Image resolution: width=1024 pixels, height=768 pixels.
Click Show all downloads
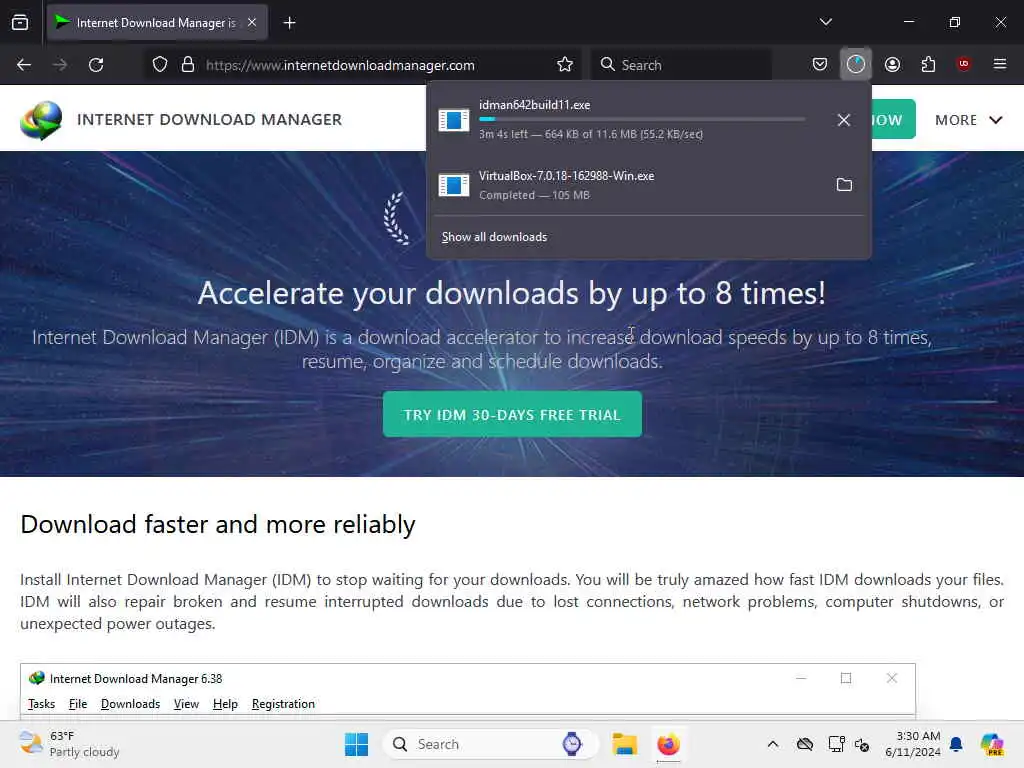(x=494, y=237)
